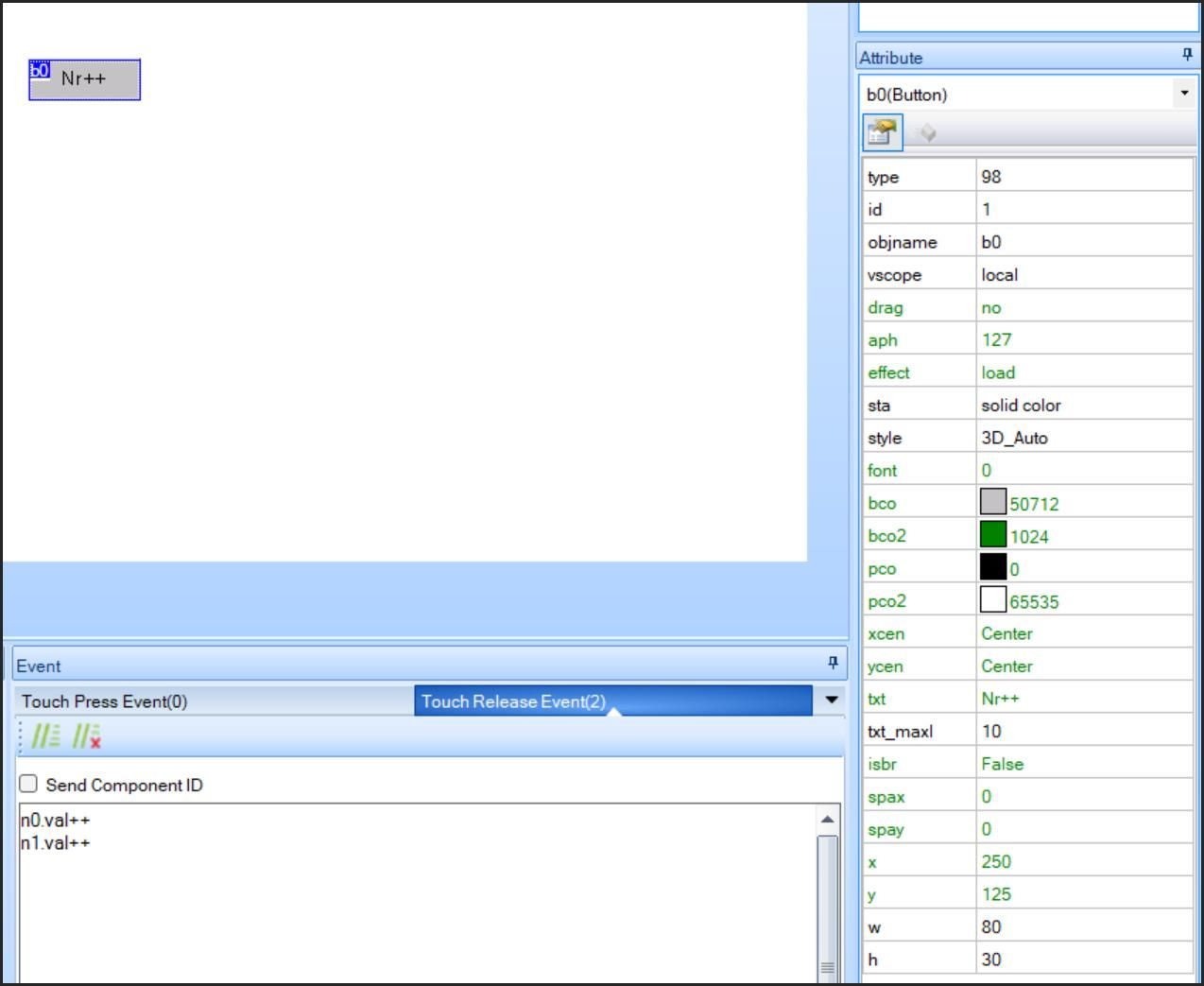Click the type value 98
Screen dimensions: 1204x986
point(1084,177)
